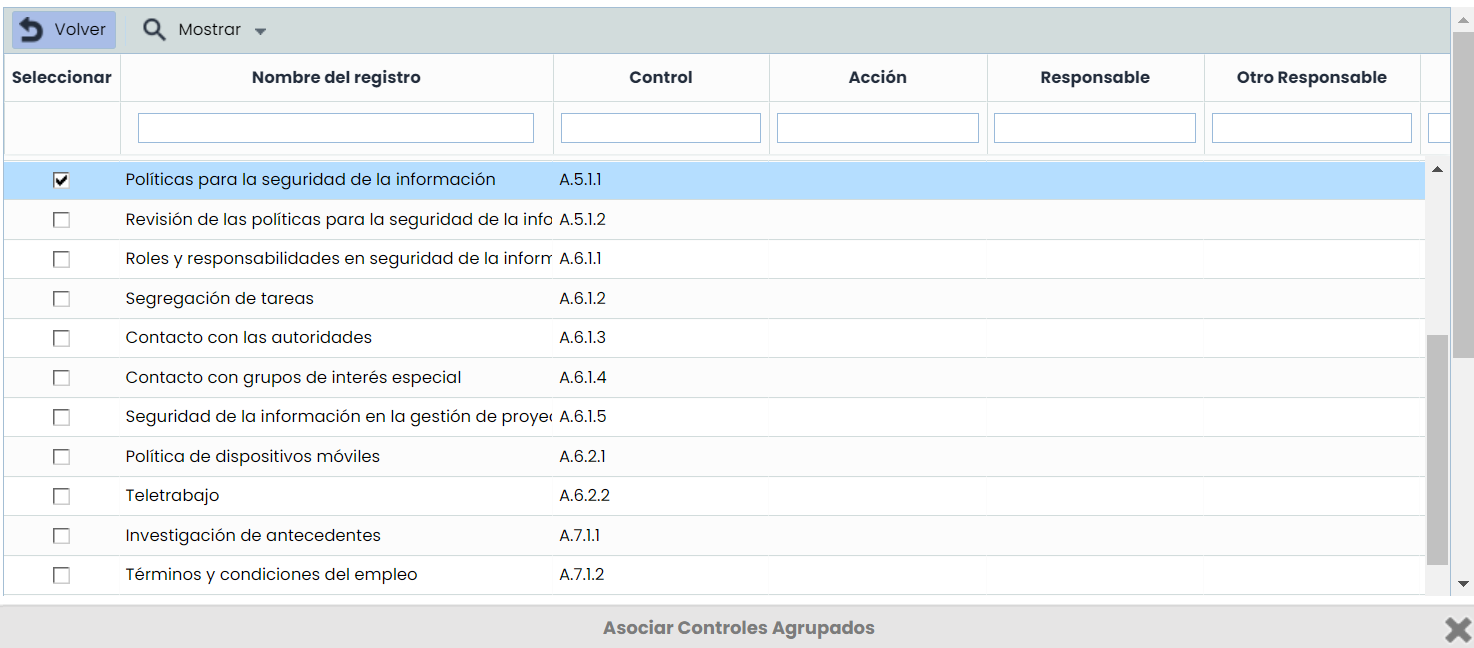Check the Segregación de tareas checkbox
The height and width of the screenshot is (648, 1474).
tap(61, 299)
